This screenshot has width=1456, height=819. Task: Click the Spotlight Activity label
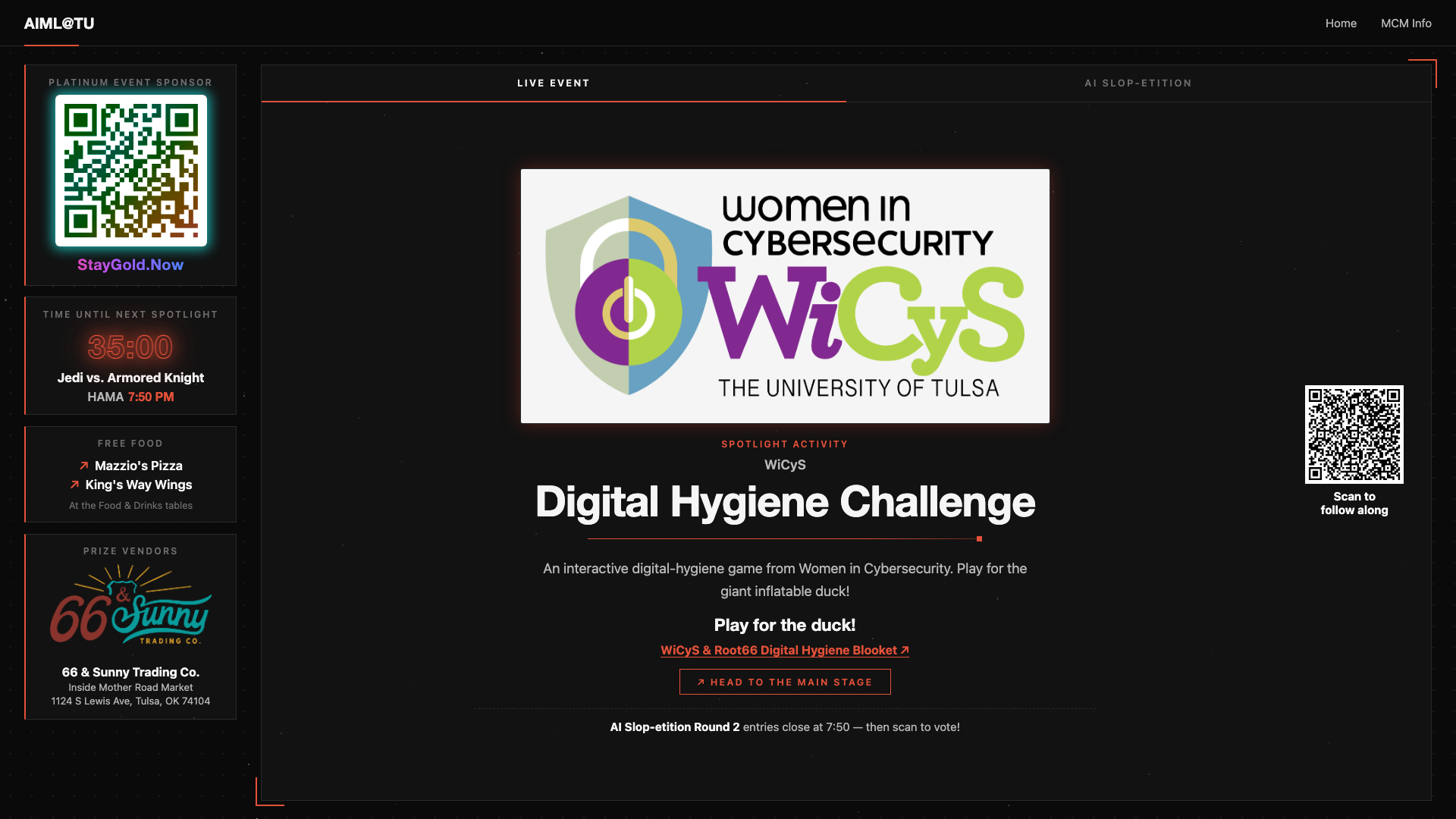point(785,444)
